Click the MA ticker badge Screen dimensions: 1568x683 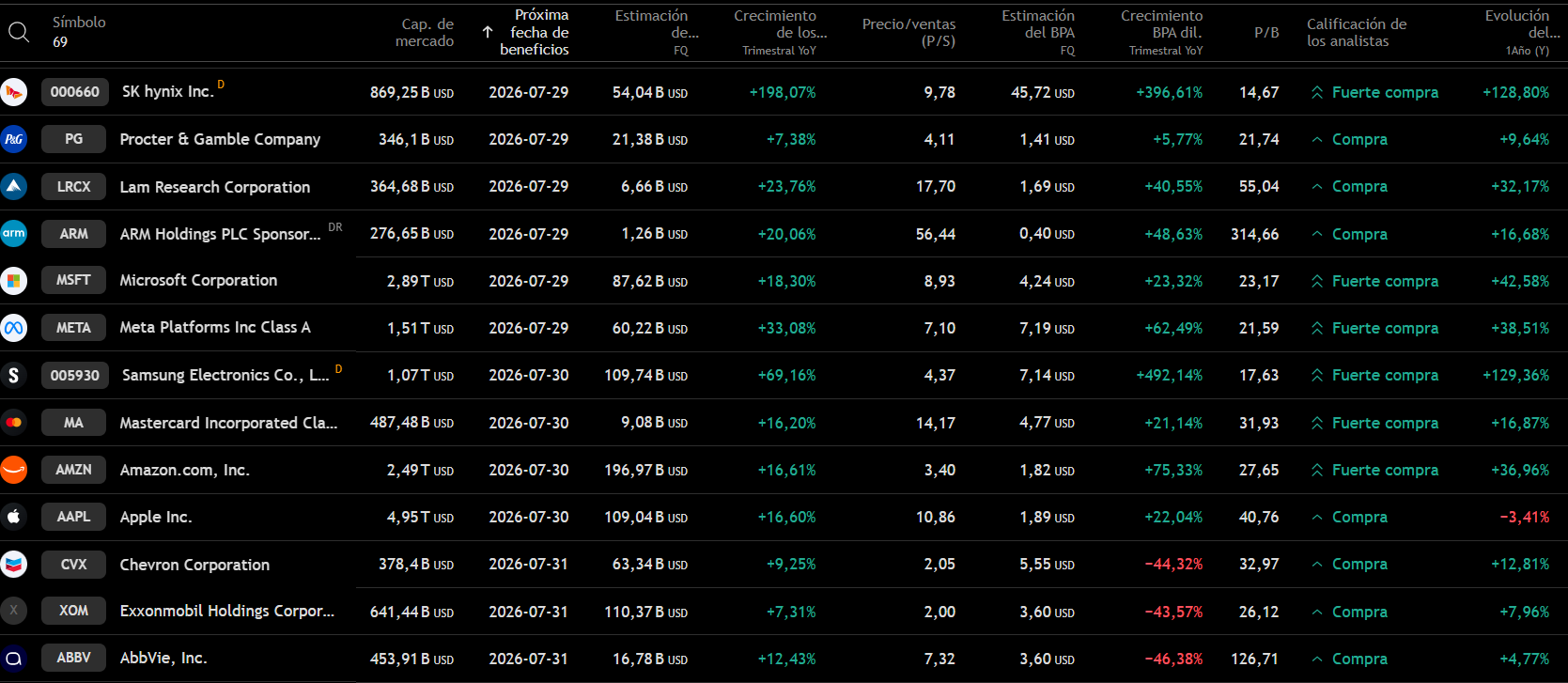click(73, 423)
